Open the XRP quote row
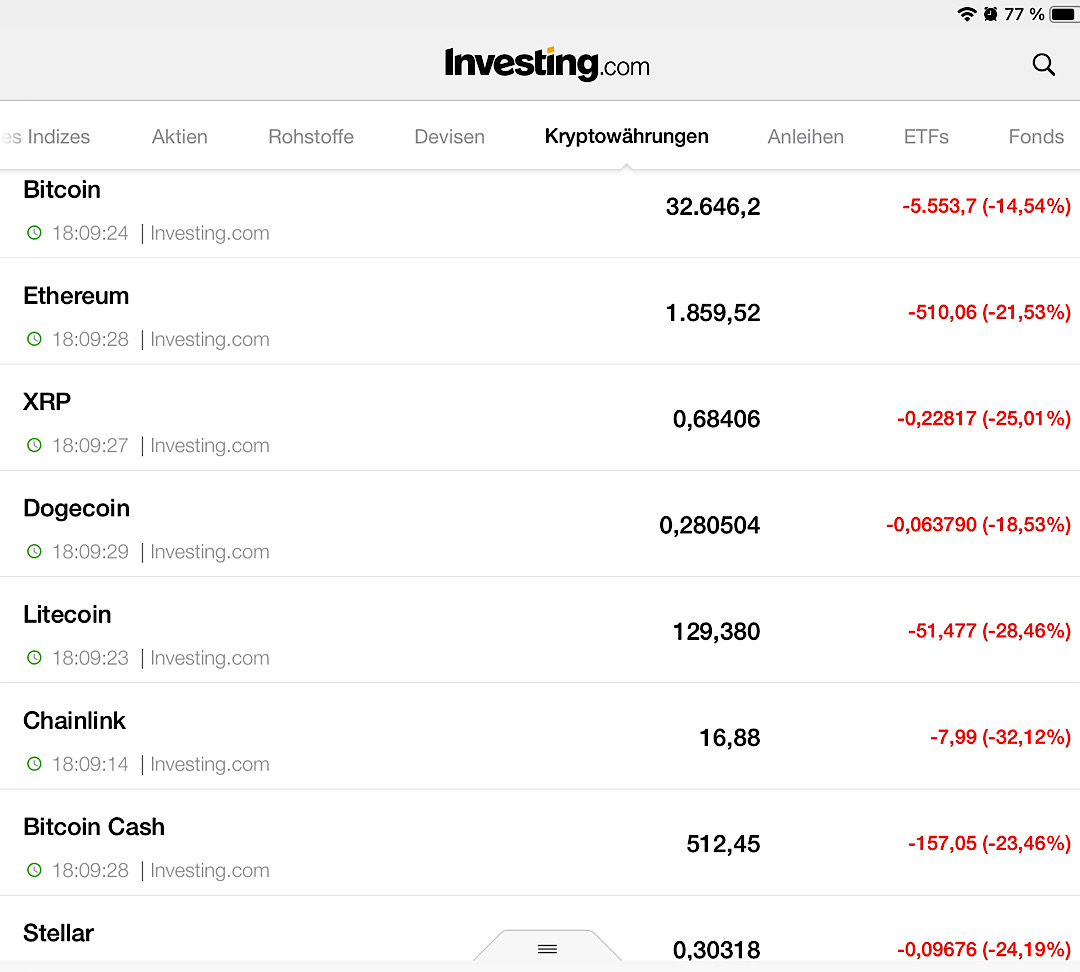Viewport: 1080px width, 972px height. [400, 418]
